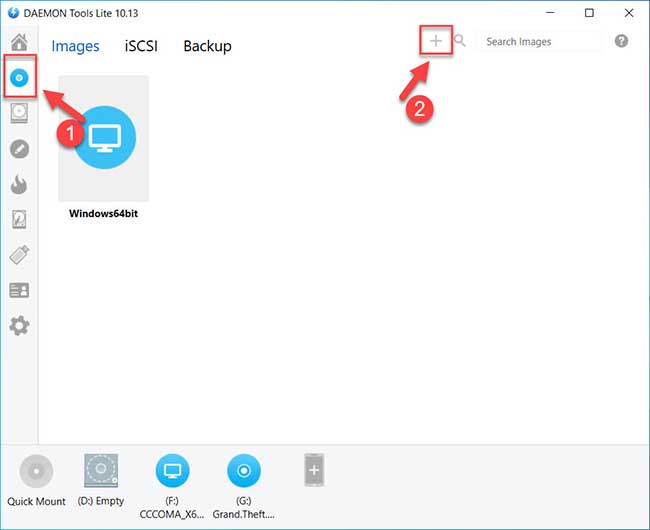Open the account card icon in sidebar
Screen dimensions: 650x530
point(19,290)
